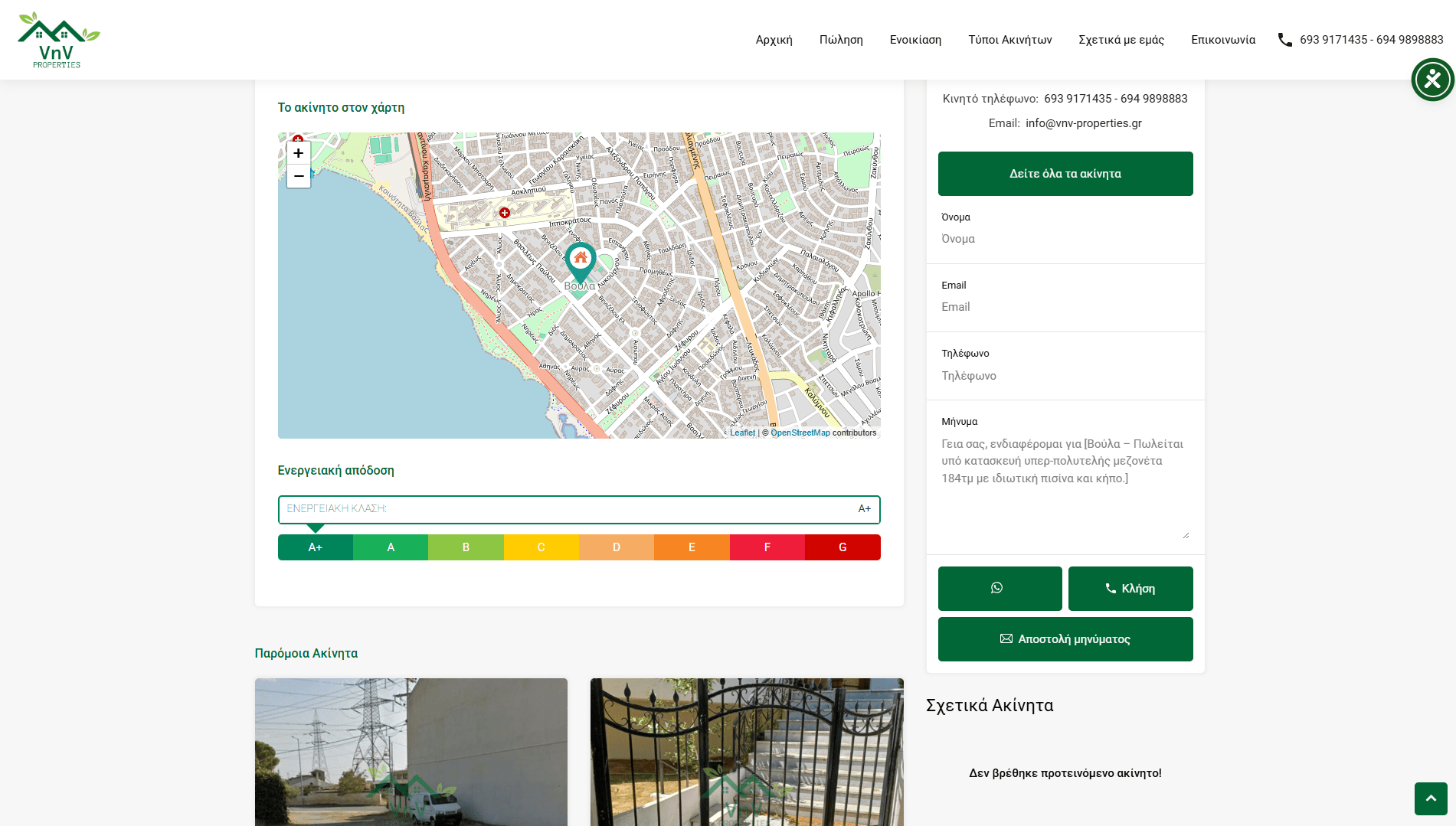The image size is (1456, 826).
Task: Click the phone icon in header
Action: point(1284,40)
